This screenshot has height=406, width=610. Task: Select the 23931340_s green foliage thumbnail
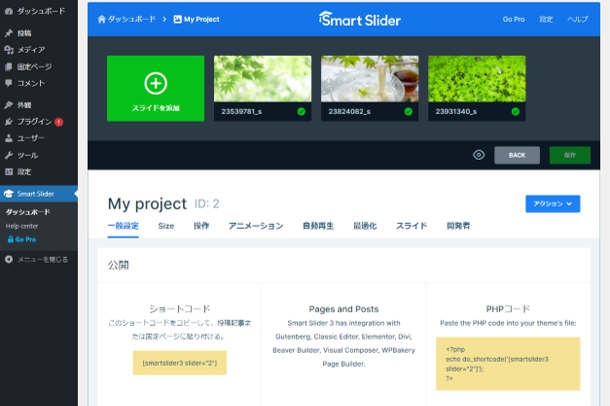click(477, 79)
